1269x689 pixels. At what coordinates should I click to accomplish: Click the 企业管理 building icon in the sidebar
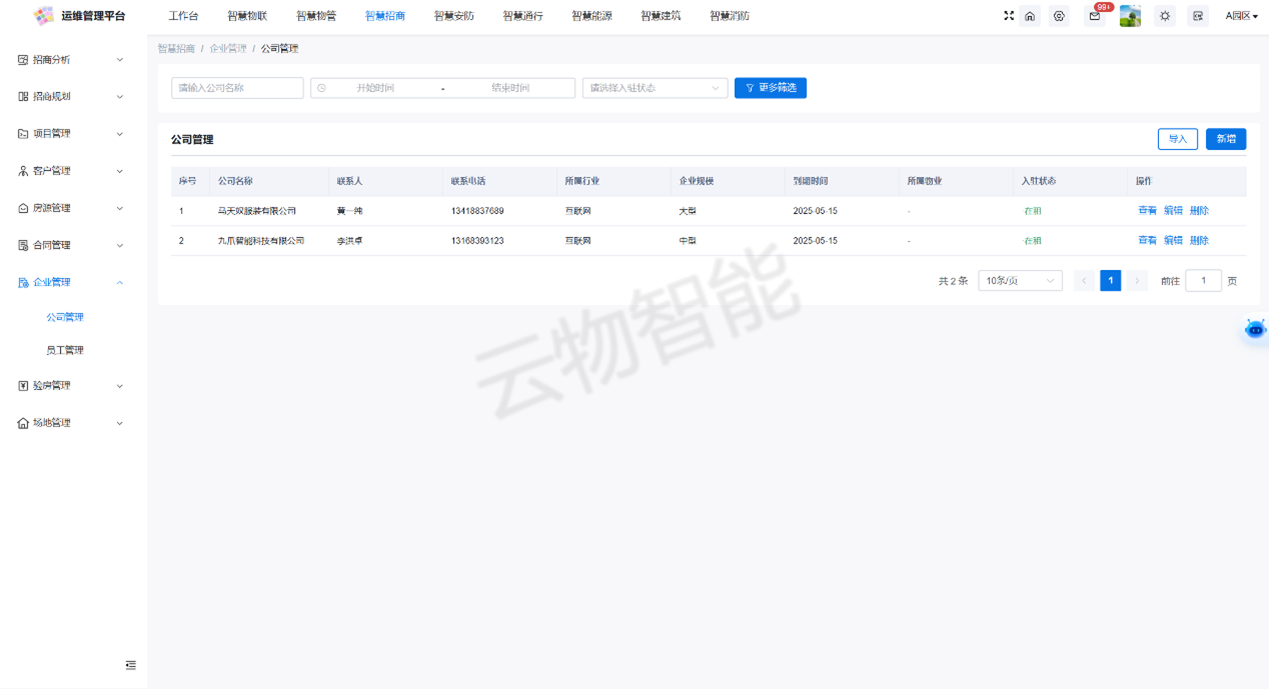[x=23, y=283]
